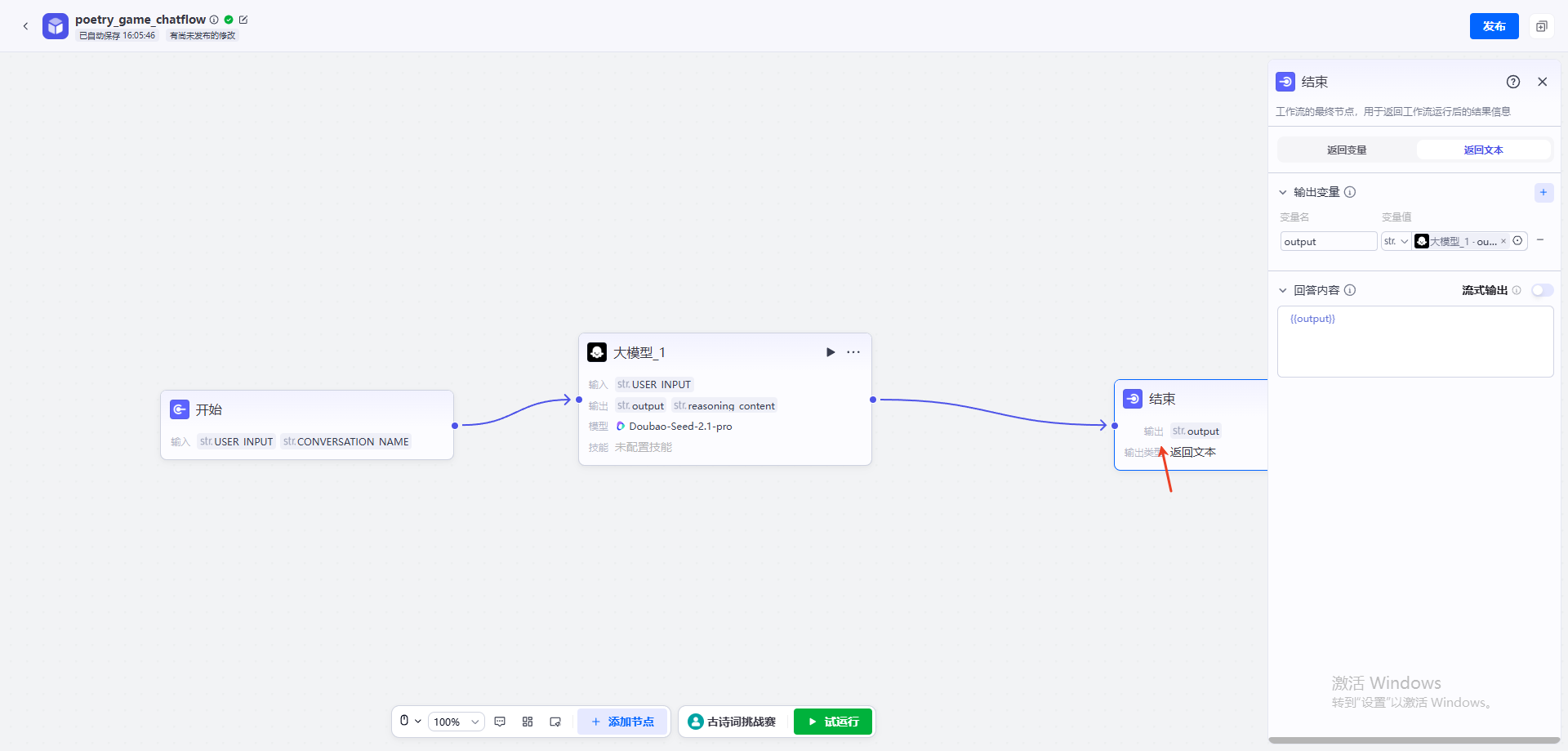Open the str. variable type dropdown

coord(1396,241)
